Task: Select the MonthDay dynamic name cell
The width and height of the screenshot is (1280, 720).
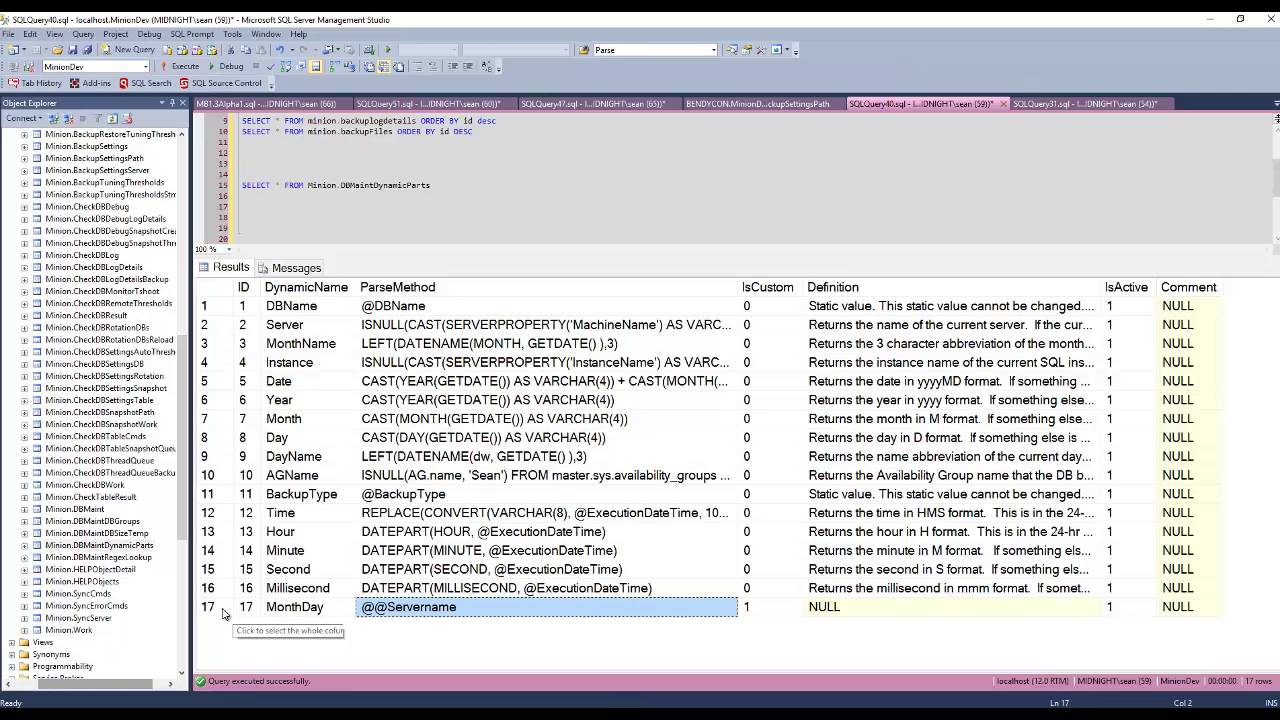Action: coord(309,607)
